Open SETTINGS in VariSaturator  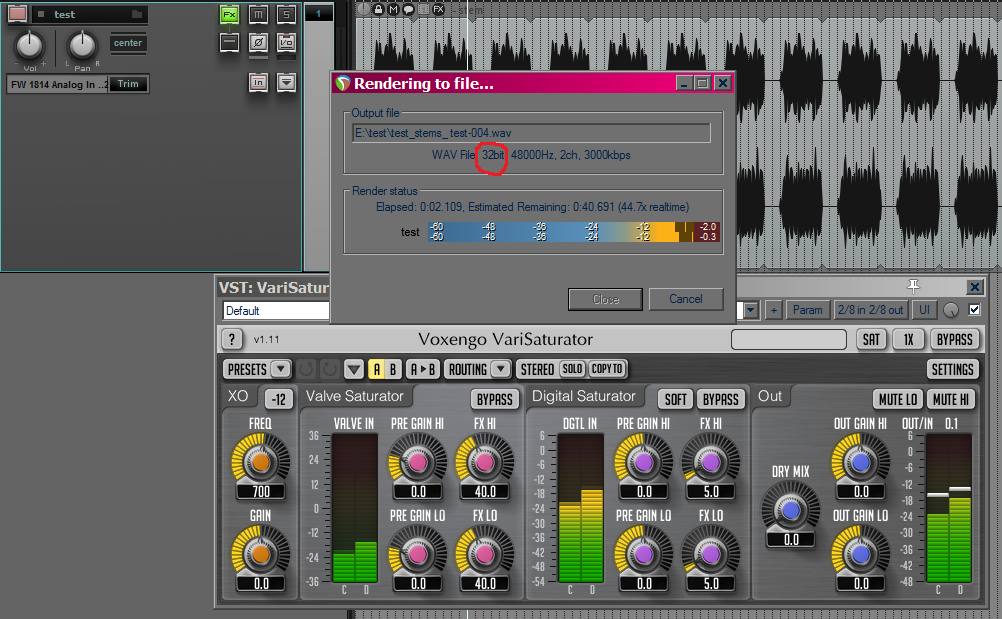[x=952, y=369]
